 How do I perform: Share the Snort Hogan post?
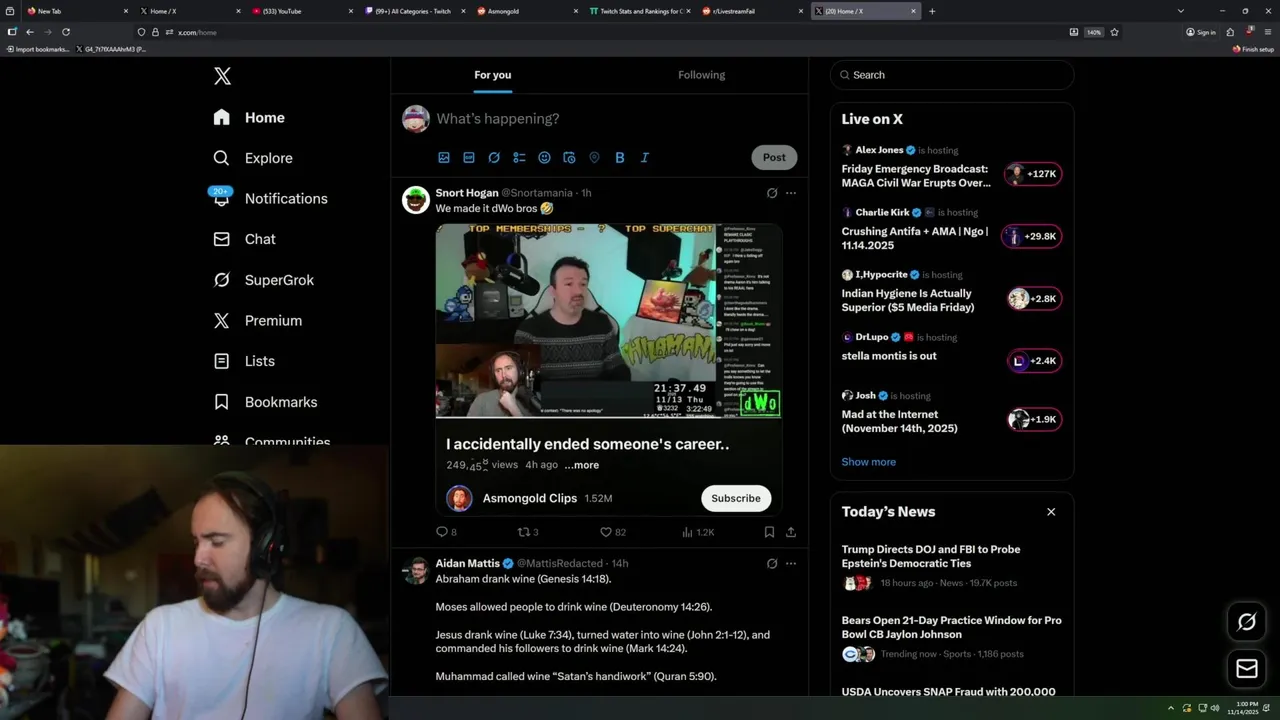click(x=791, y=532)
